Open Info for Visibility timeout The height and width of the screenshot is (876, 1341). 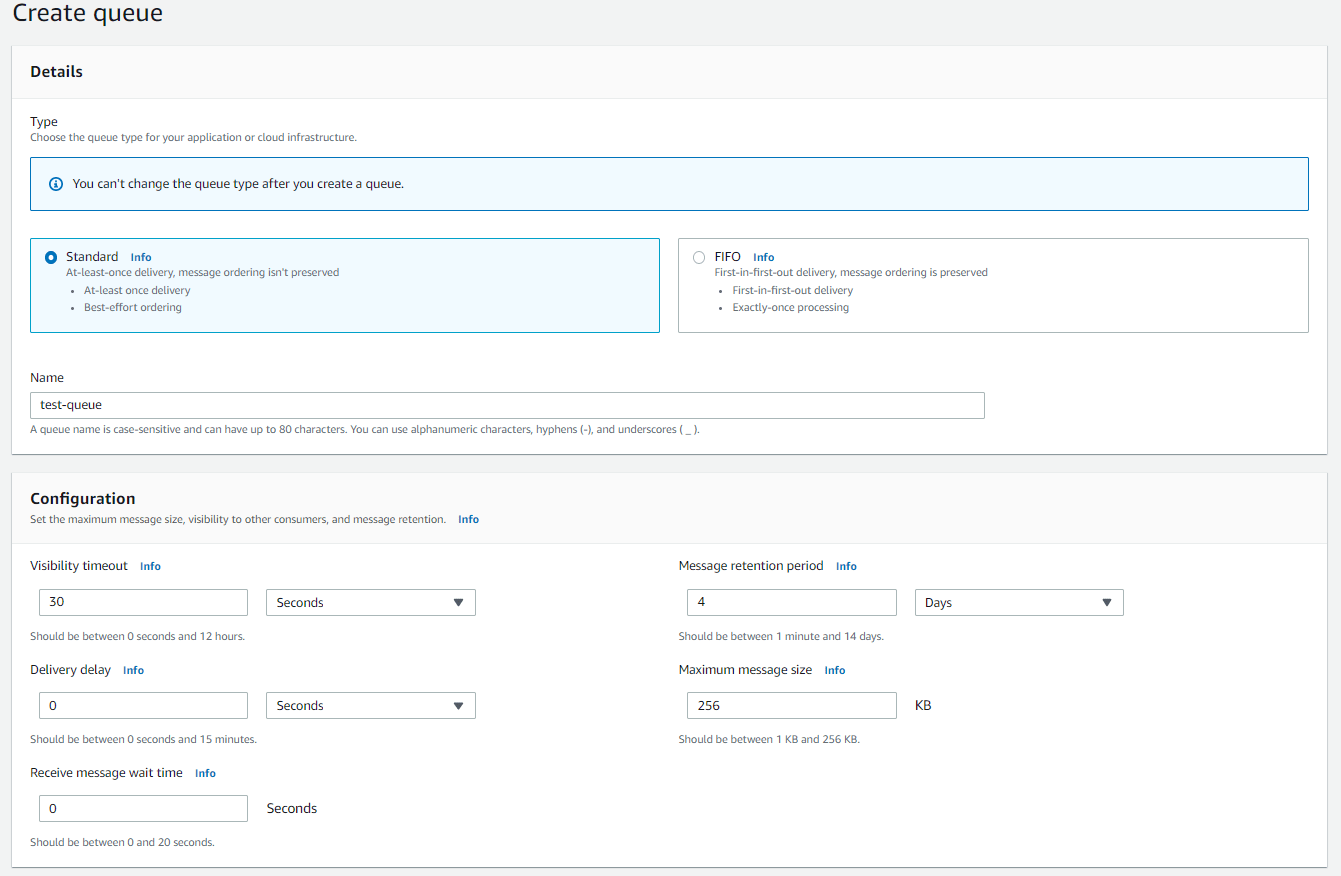[x=150, y=566]
